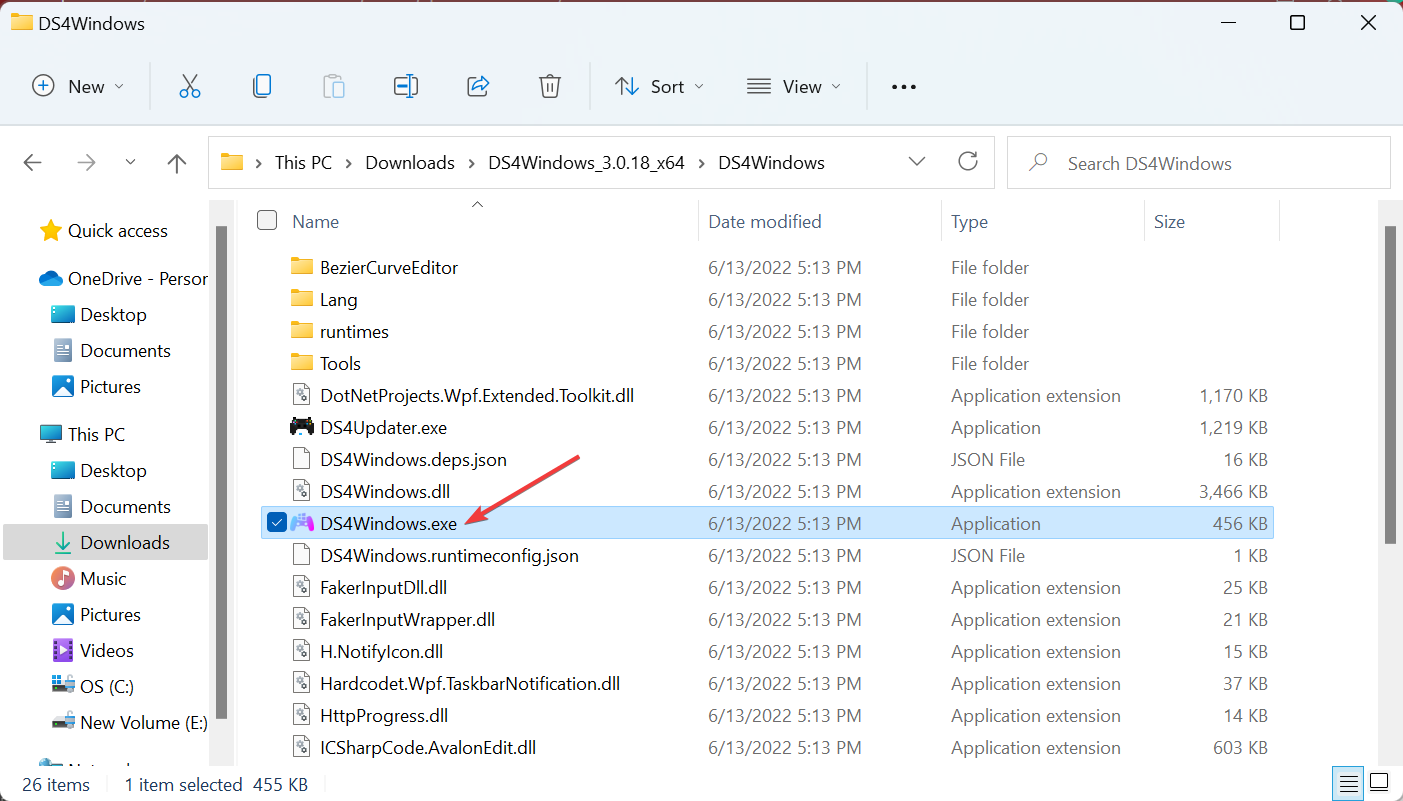Cut the selected file using toolbar scissors icon
Viewport: 1403px width, 801px height.
(190, 86)
